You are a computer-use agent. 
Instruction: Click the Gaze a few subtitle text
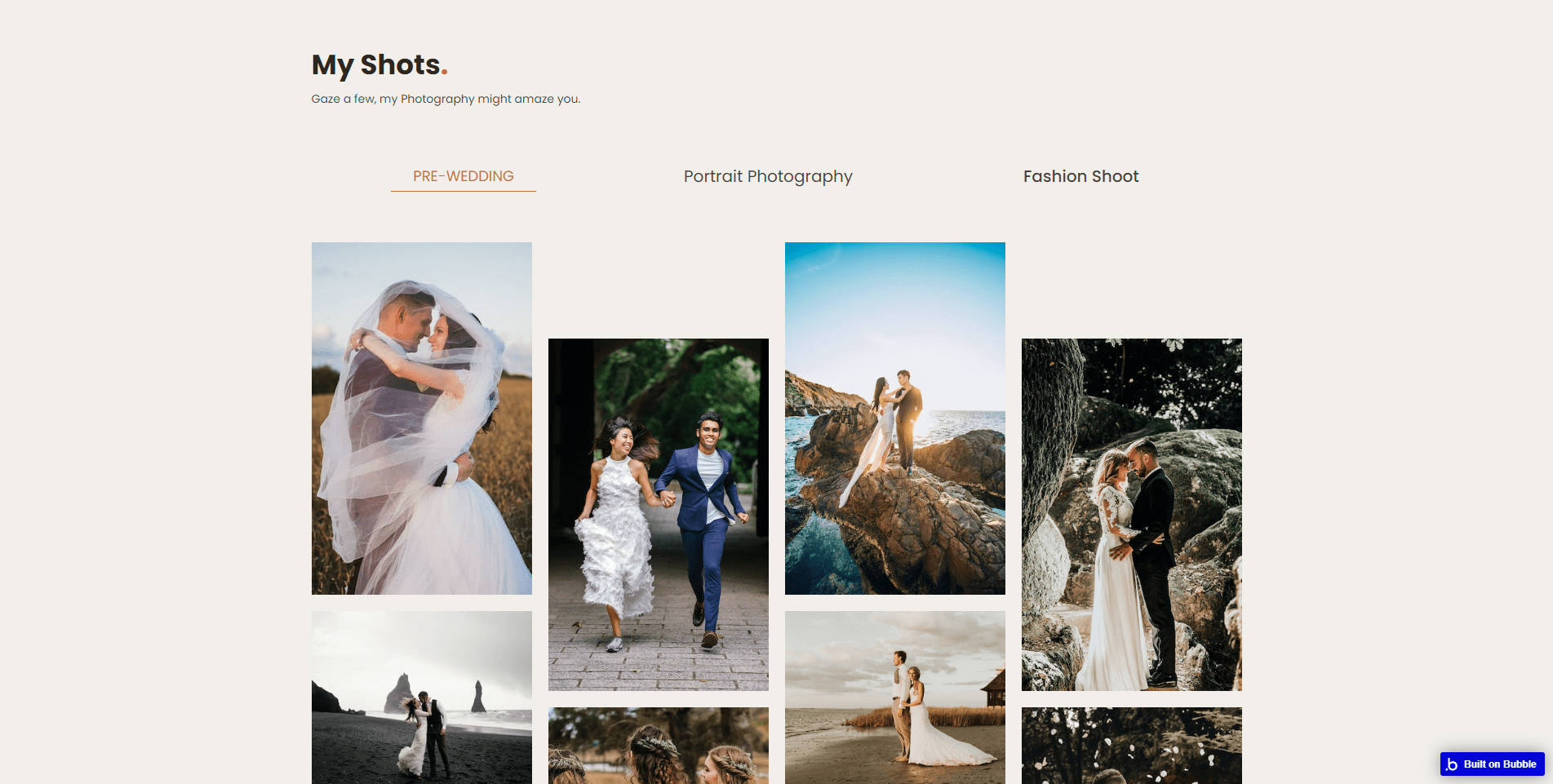(446, 99)
